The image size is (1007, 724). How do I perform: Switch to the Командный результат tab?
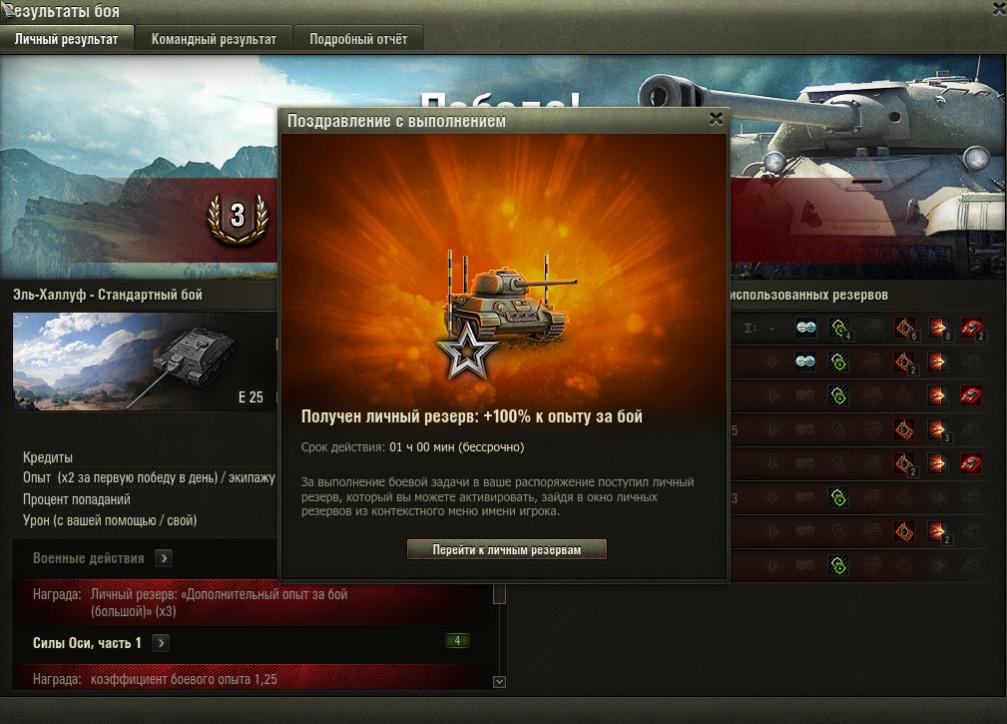tap(214, 39)
